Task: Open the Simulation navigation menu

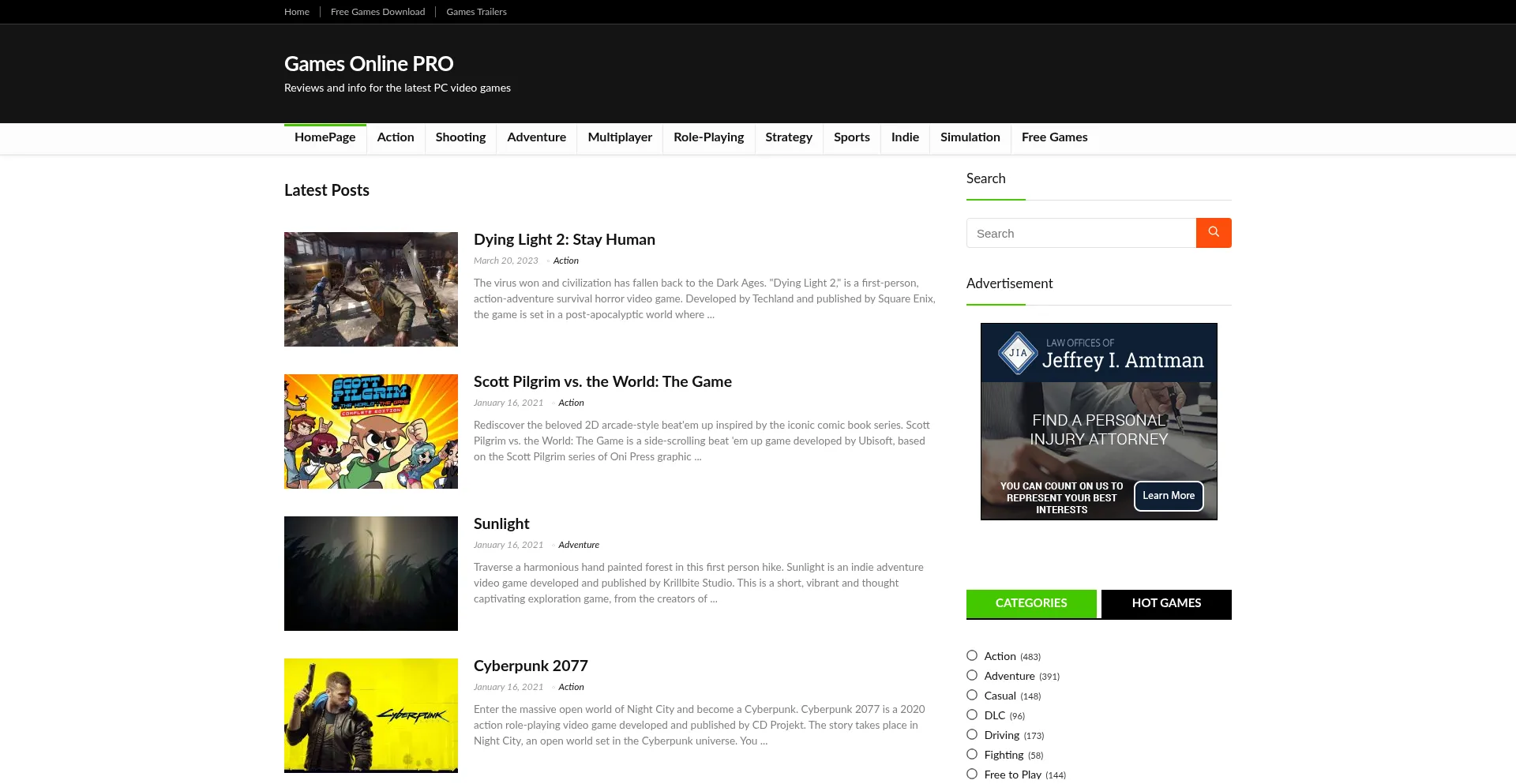Action: tap(970, 137)
